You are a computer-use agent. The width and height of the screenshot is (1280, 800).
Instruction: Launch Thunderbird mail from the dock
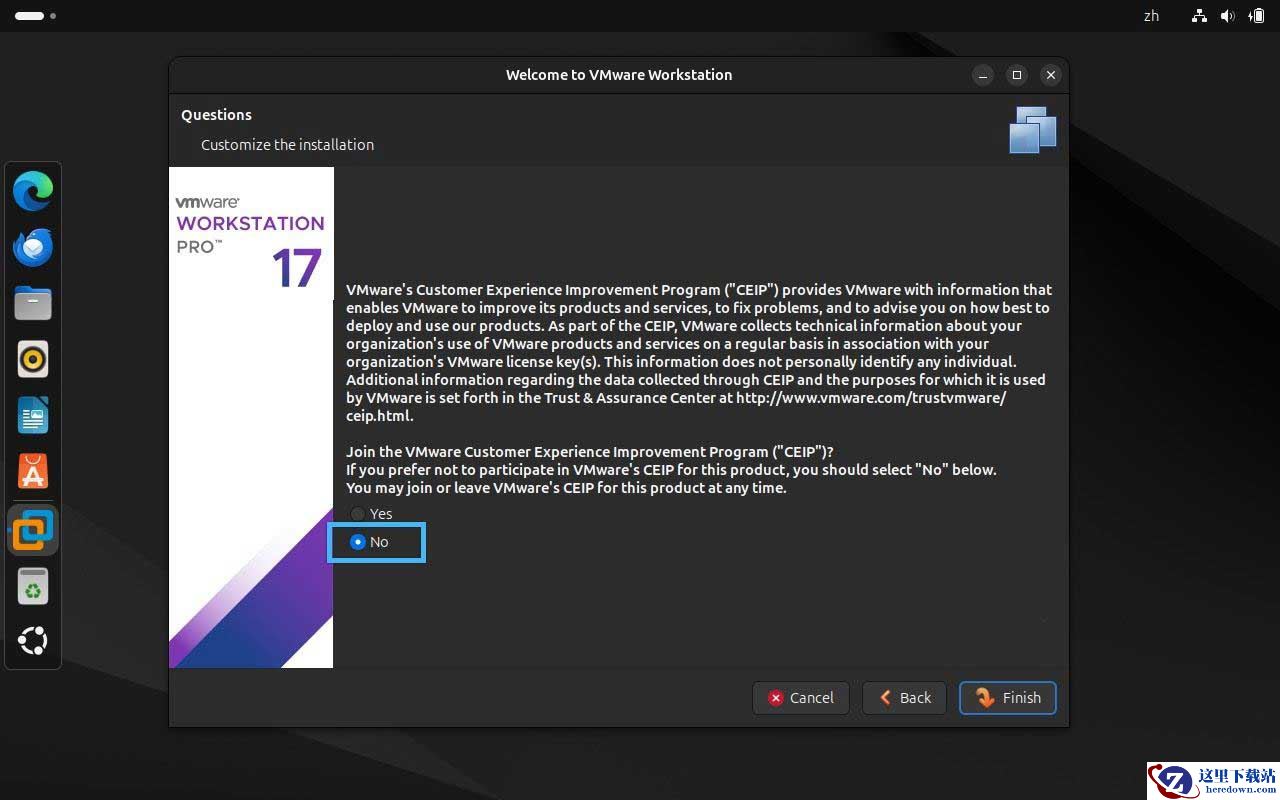click(33, 247)
